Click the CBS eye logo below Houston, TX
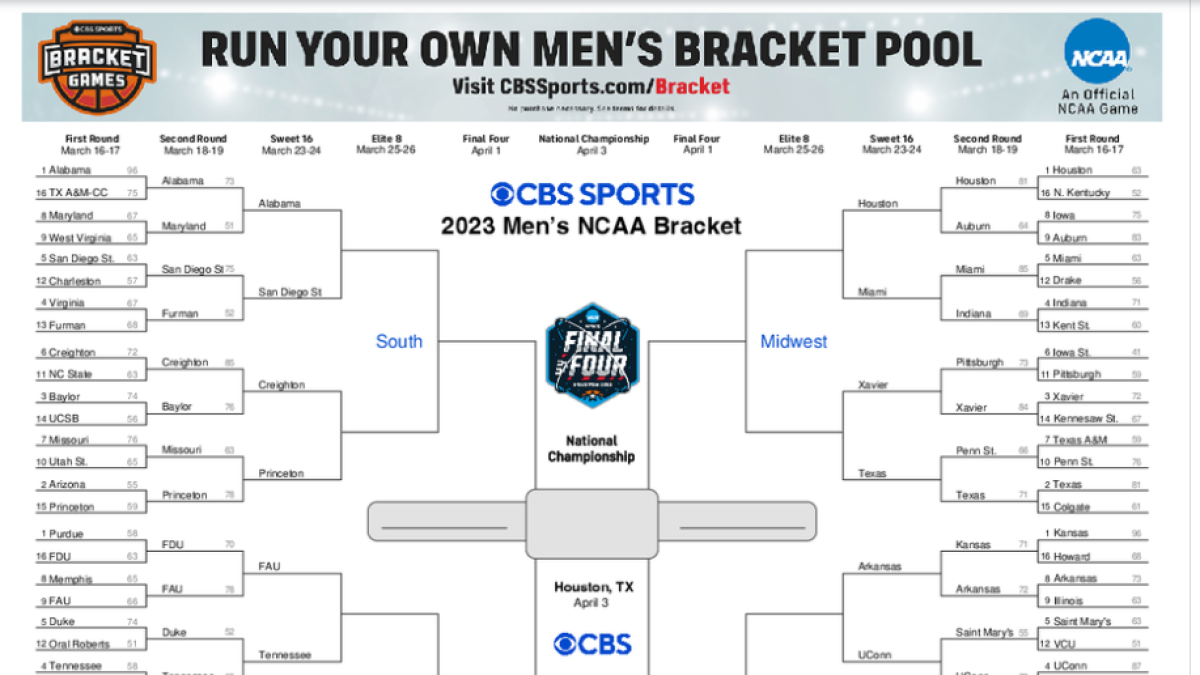The image size is (1200, 675). 592,643
